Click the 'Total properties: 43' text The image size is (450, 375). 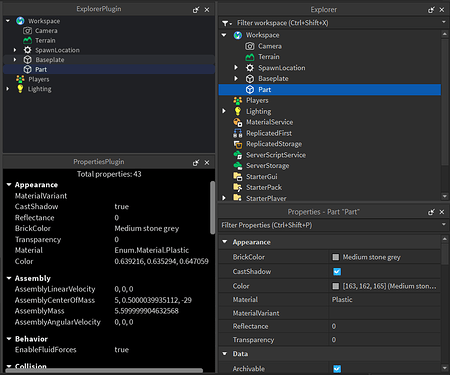click(x=109, y=174)
